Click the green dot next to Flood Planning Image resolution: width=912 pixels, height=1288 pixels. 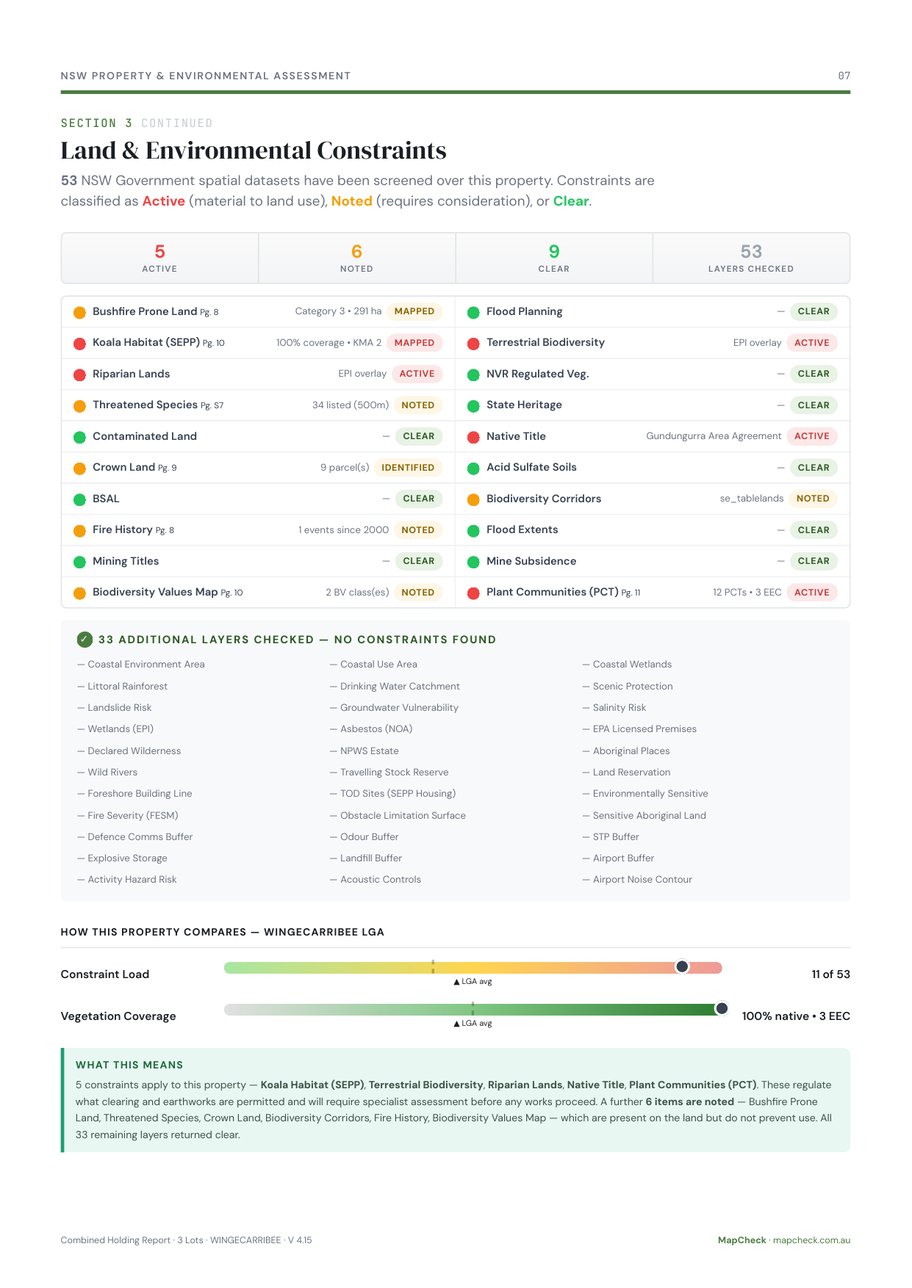pos(474,312)
